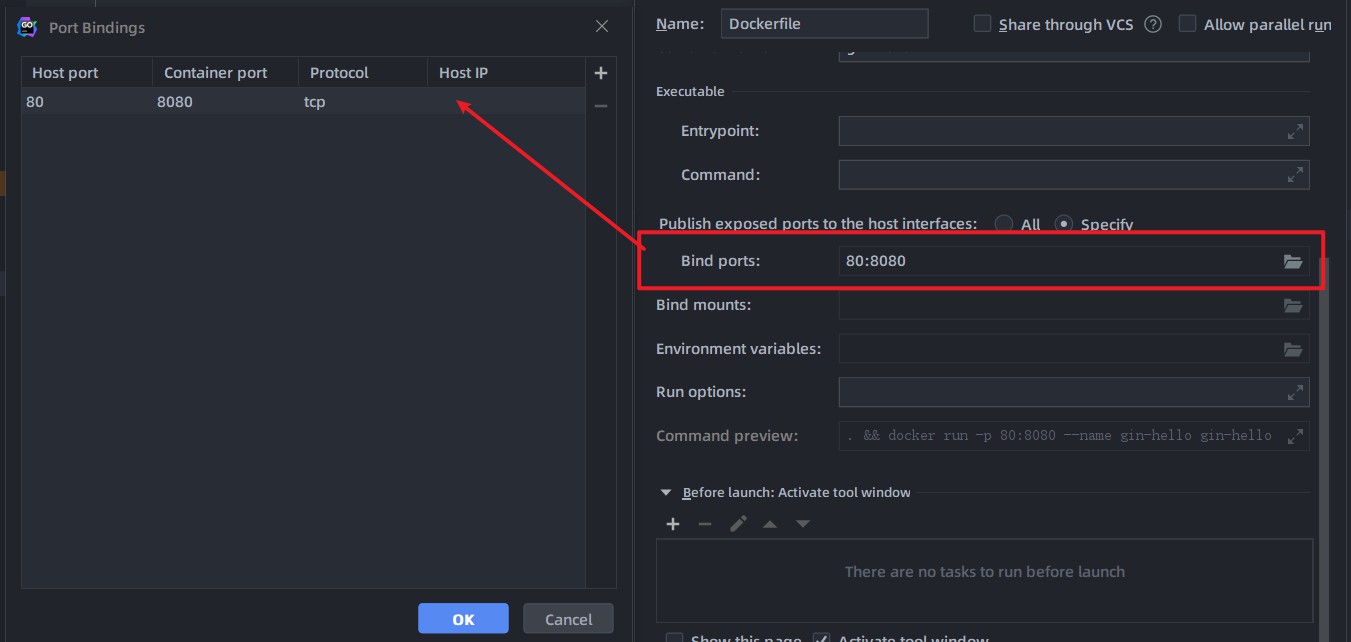The image size is (1351, 642).
Task: Expand the Run options field
Action: pyautogui.click(x=1295, y=392)
